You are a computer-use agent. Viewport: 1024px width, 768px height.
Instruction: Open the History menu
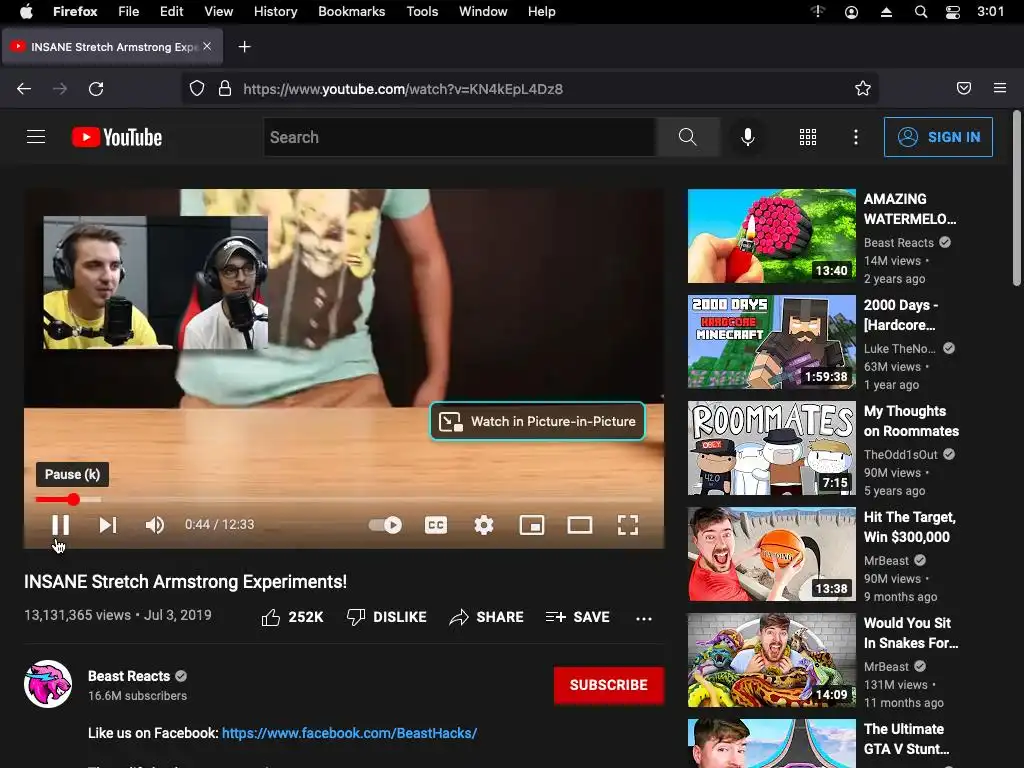276,12
